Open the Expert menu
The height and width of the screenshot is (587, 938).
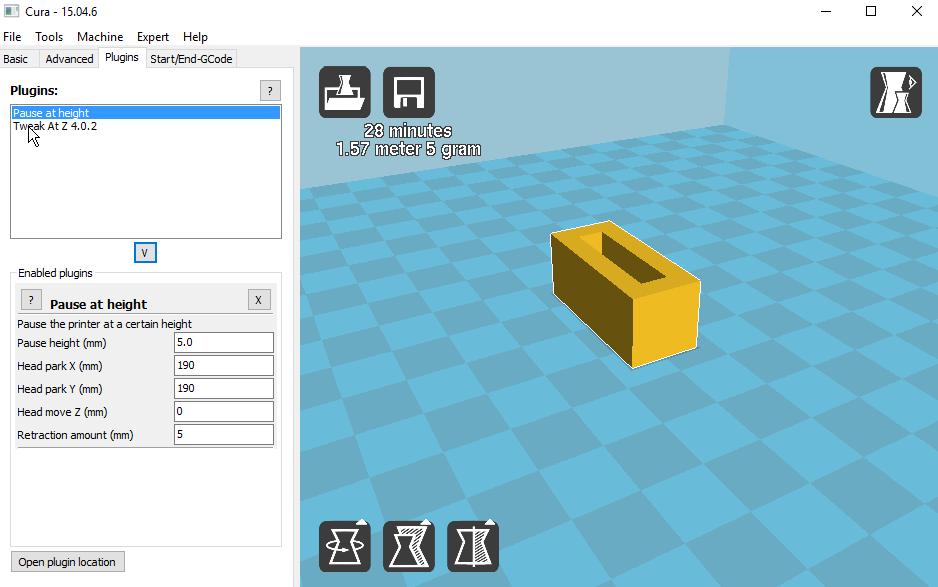[x=153, y=37]
